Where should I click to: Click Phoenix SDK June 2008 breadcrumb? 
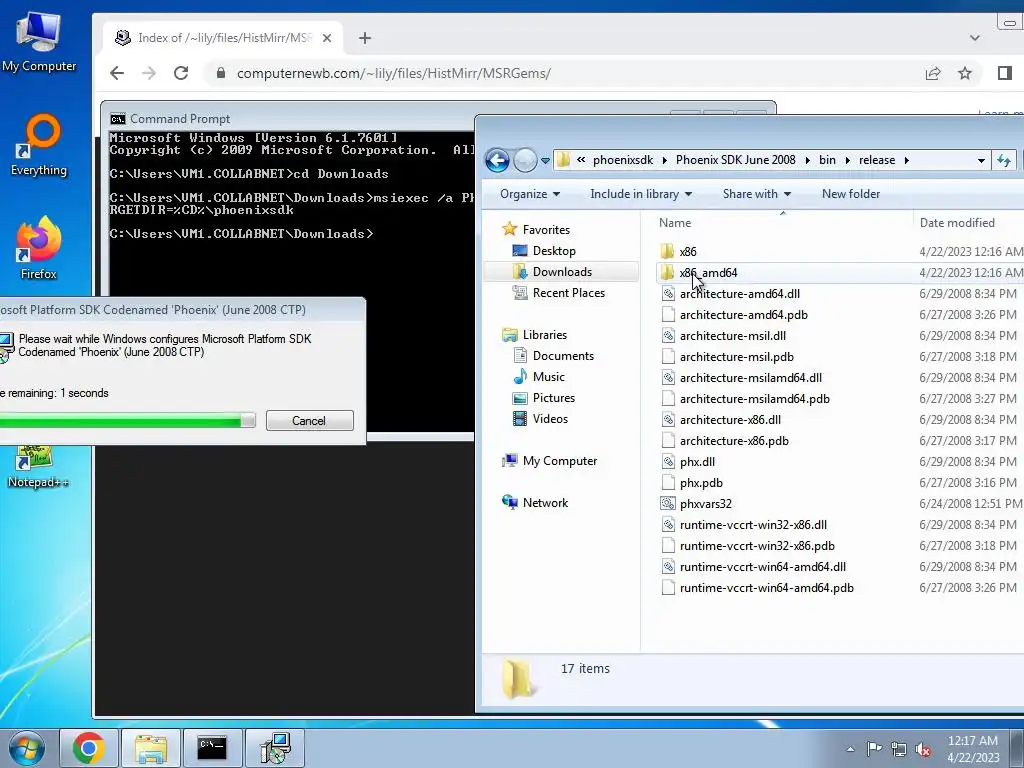(735, 160)
